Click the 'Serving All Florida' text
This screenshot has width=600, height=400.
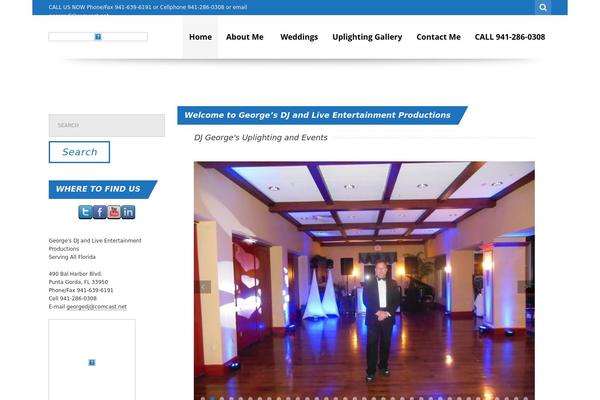(72, 257)
